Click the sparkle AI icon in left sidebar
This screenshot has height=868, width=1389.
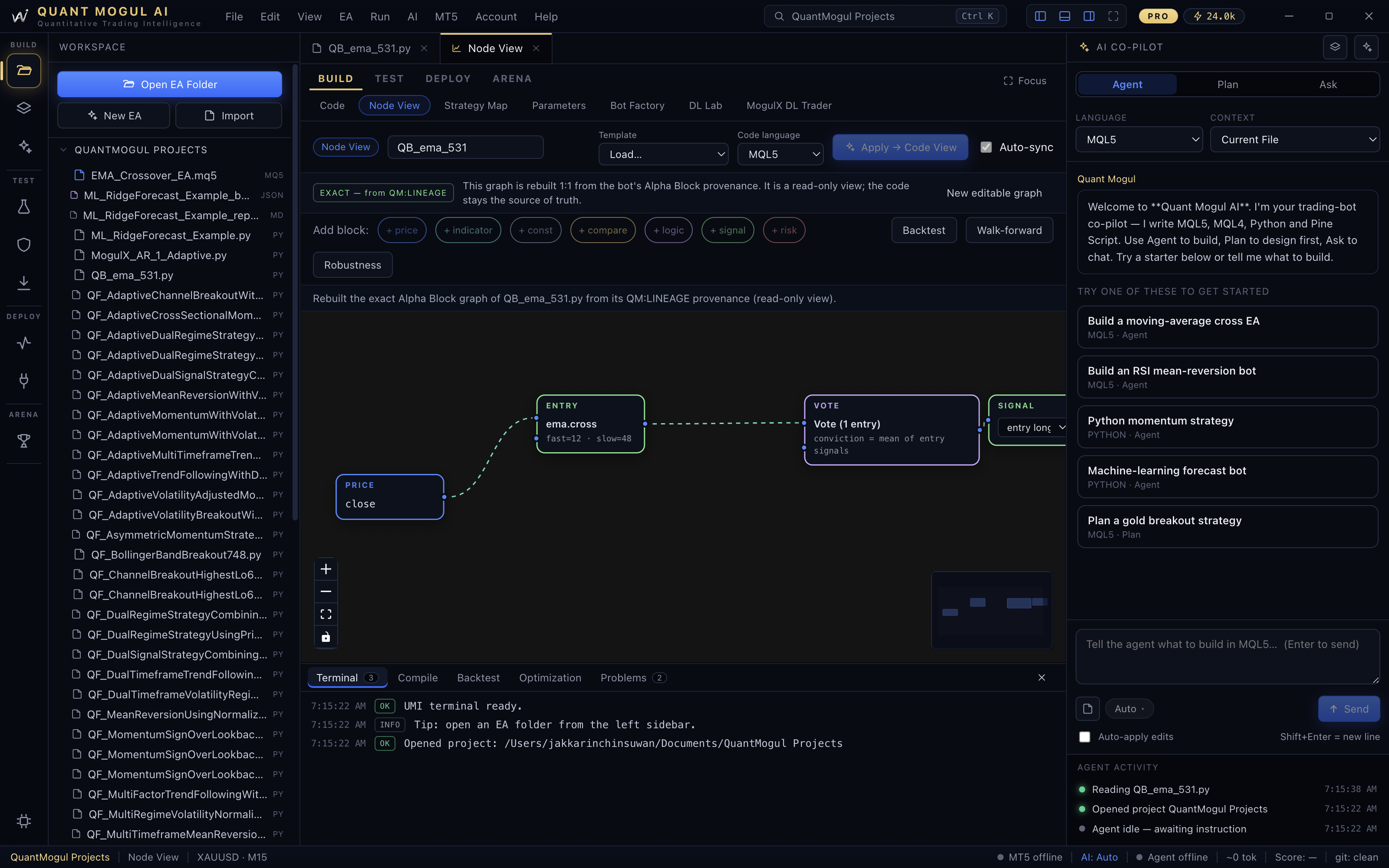(23, 146)
